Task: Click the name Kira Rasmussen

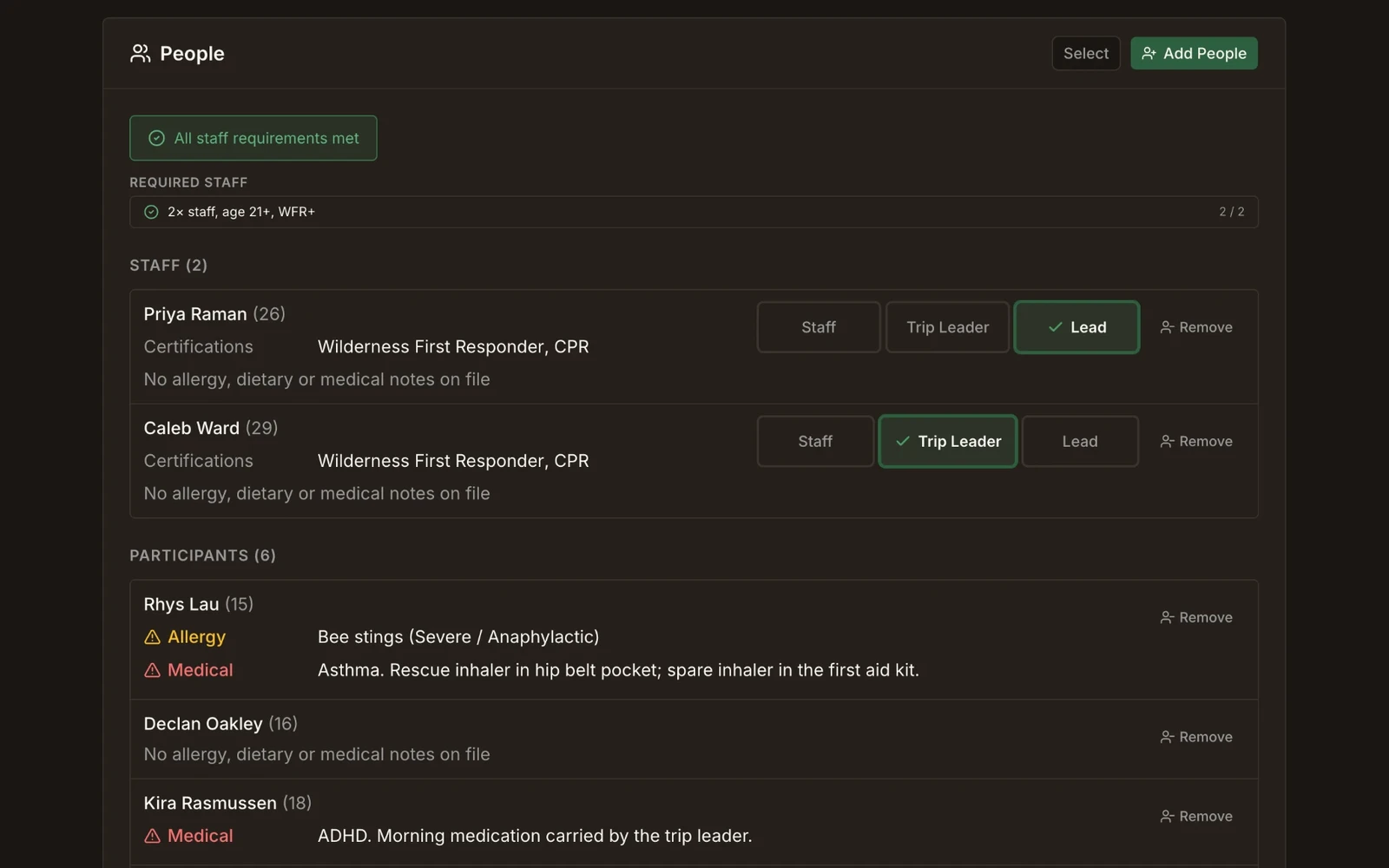Action: click(210, 804)
